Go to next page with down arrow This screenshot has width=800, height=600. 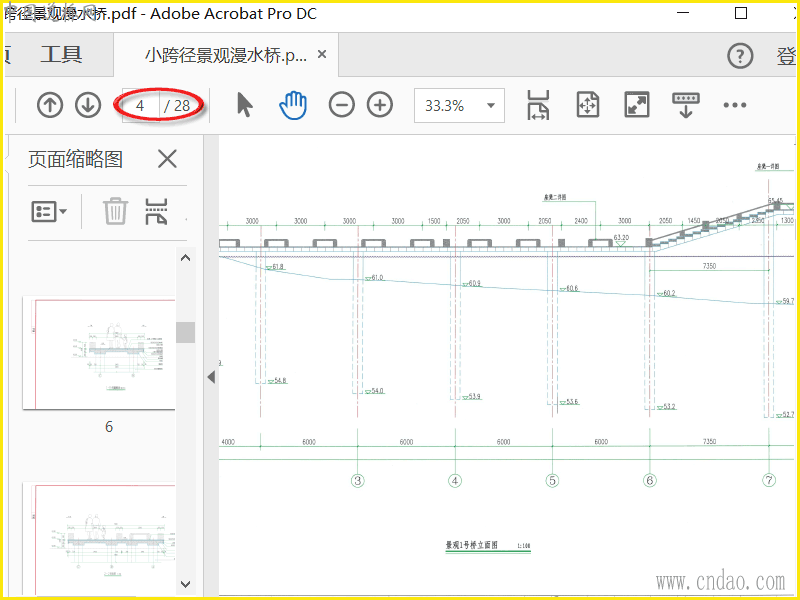(88, 106)
